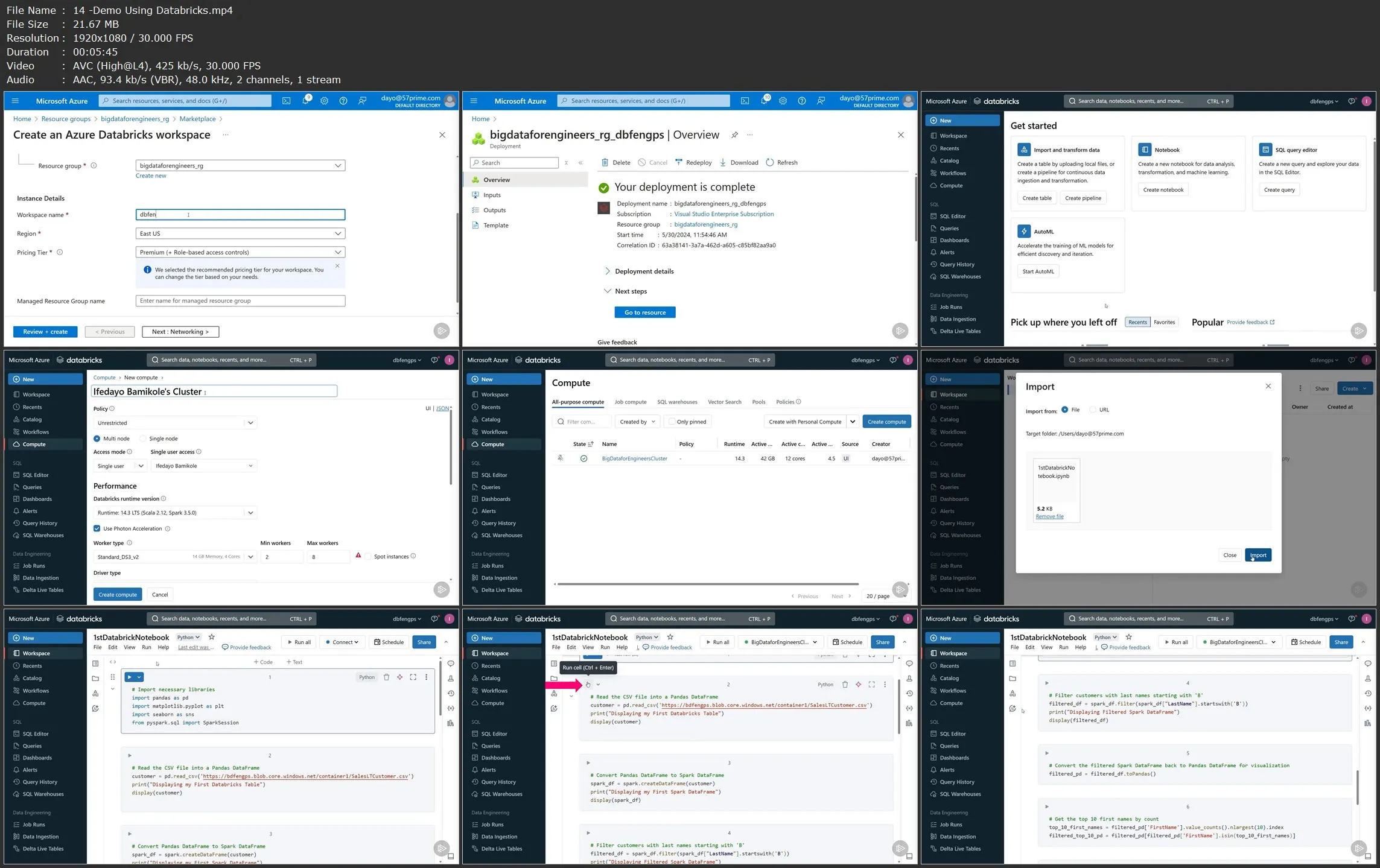Open SQL Warehouses in Get started page sidebar
The height and width of the screenshot is (868, 1380).
click(x=960, y=276)
